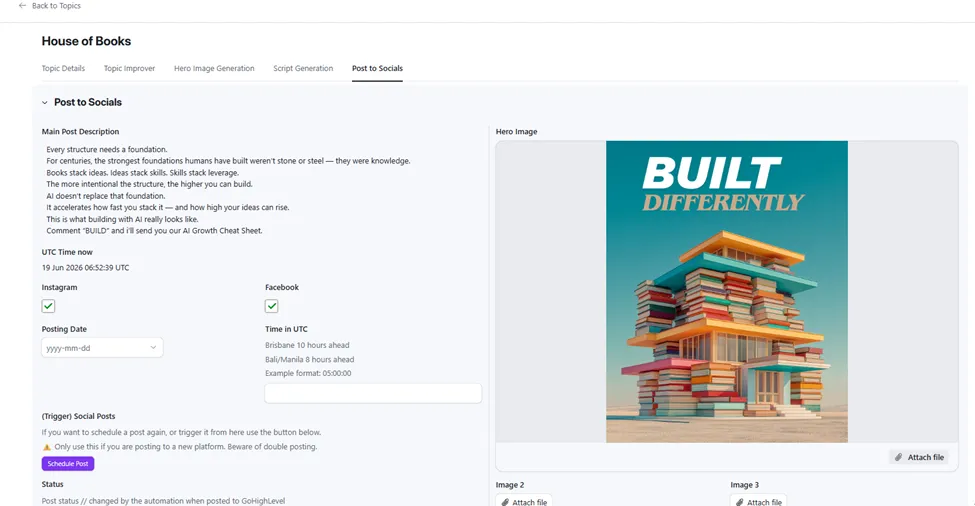Open the Topic Details tab
Screen dimensions: 975x506
click(63, 68)
